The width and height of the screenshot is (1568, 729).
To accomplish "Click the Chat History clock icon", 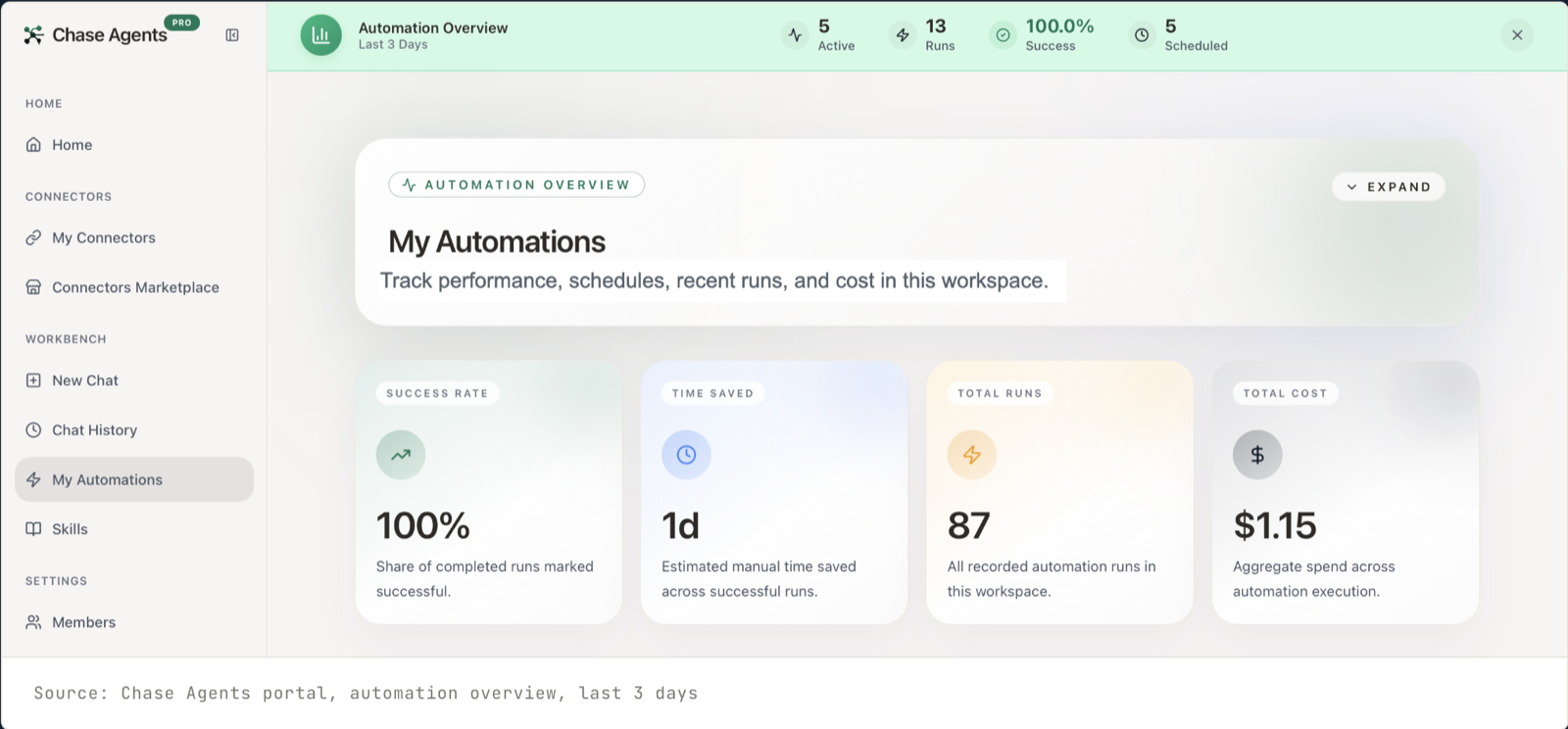I will (x=33, y=430).
